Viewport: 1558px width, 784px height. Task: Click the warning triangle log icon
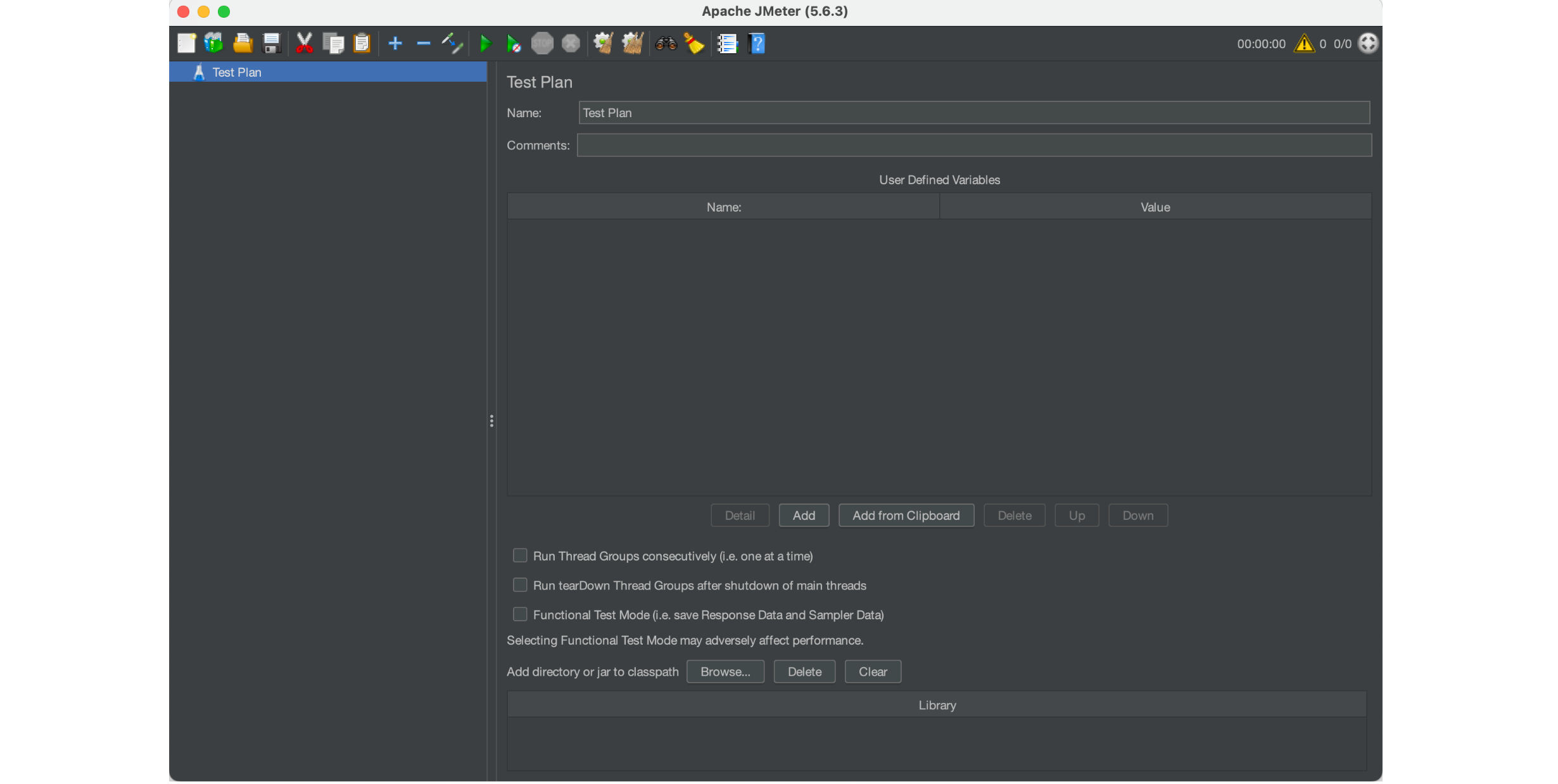click(1304, 43)
